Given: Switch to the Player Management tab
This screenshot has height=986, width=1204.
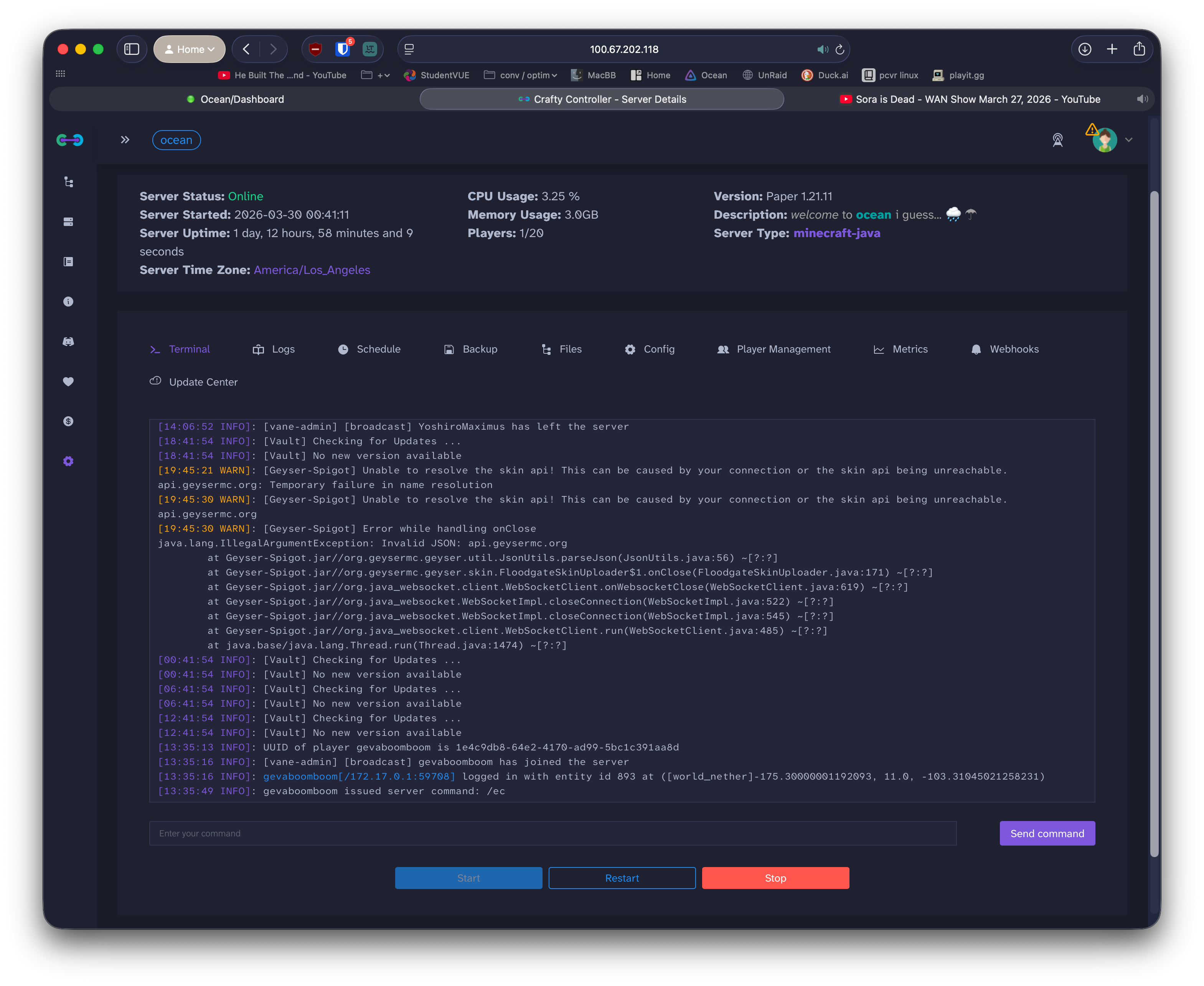Looking at the screenshot, I should 774,349.
